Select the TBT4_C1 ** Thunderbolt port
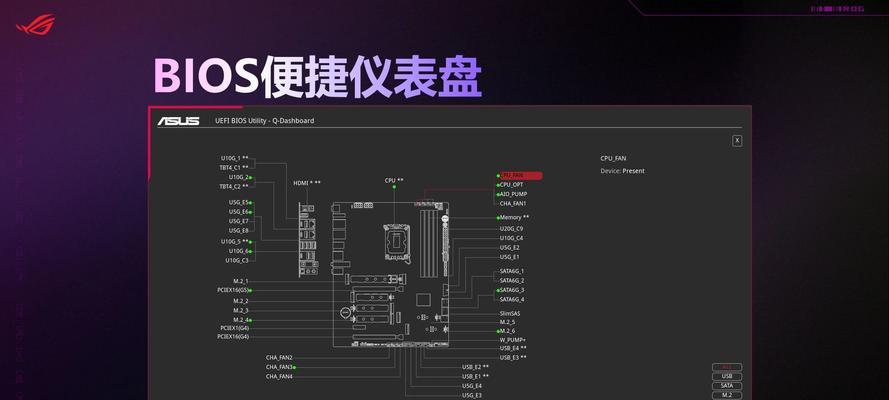Viewport: 889px width, 400px height. (x=234, y=168)
